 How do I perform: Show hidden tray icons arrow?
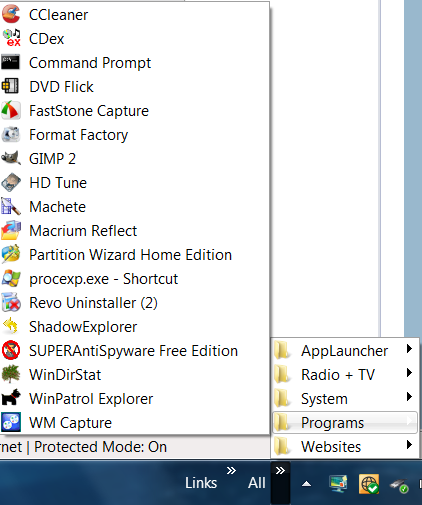[x=306, y=484]
